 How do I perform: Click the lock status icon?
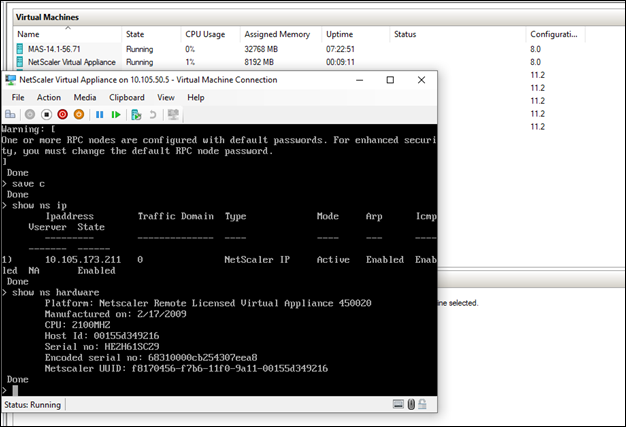click(x=422, y=404)
